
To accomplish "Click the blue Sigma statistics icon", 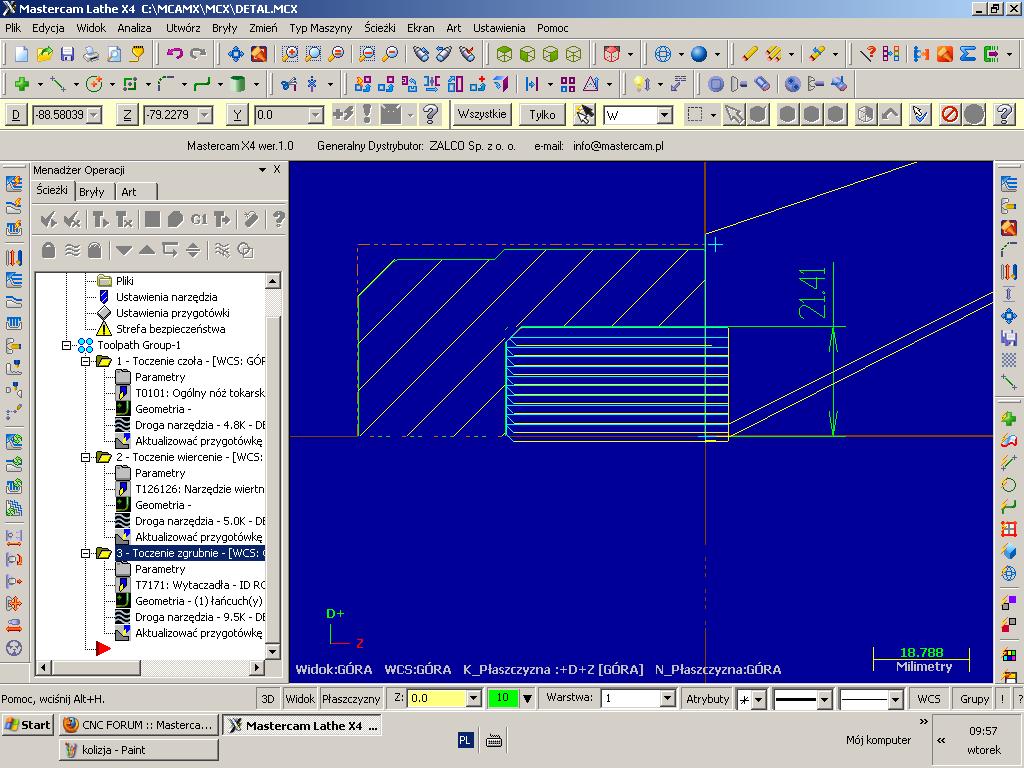I will (967, 54).
